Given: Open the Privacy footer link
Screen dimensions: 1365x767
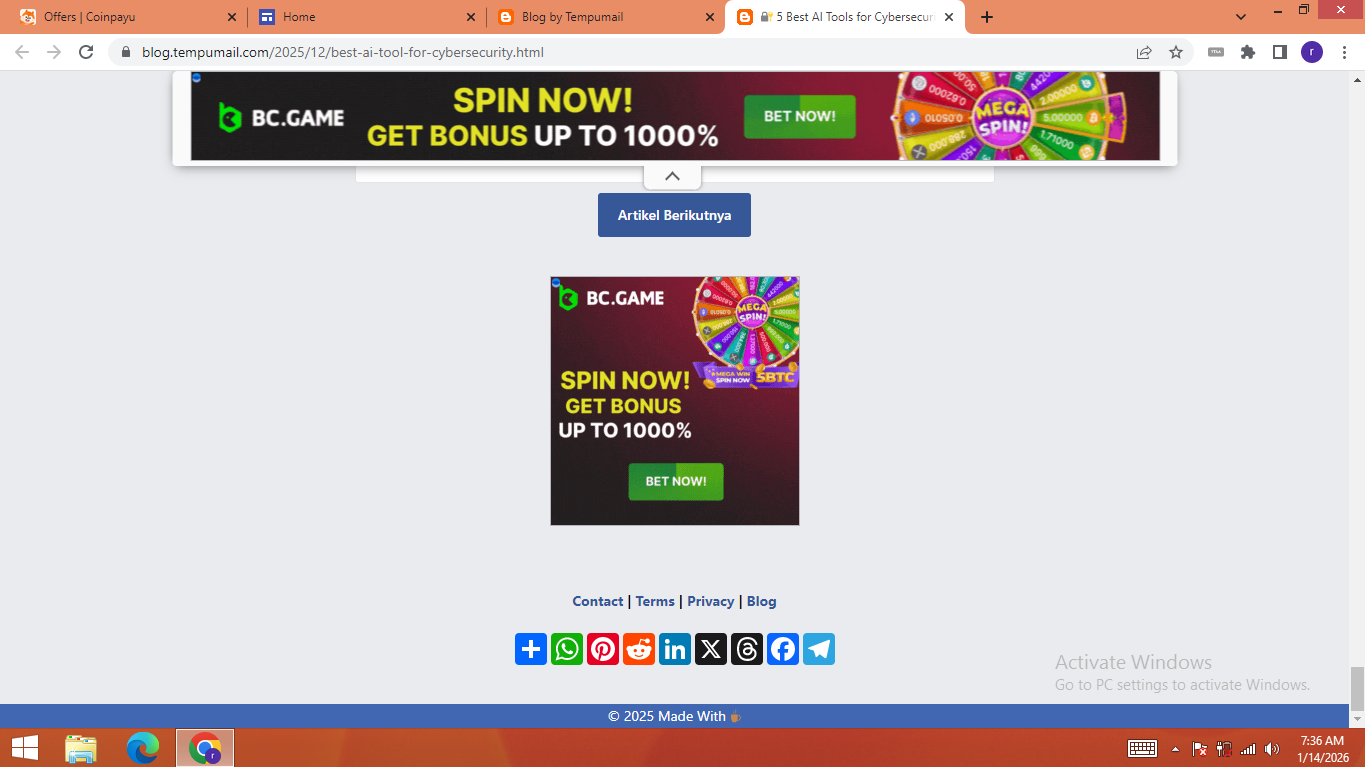Looking at the screenshot, I should pyautogui.click(x=711, y=601).
